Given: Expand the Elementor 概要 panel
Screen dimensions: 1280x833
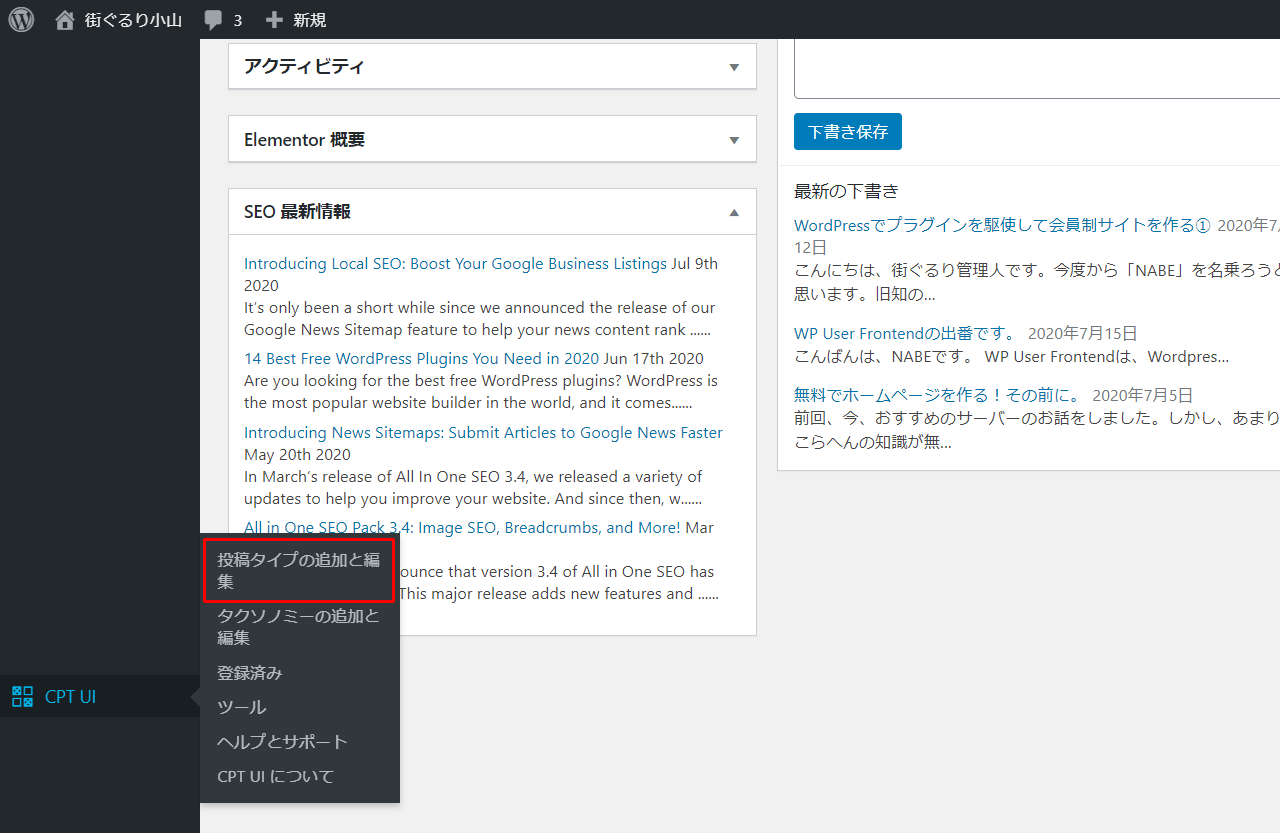Looking at the screenshot, I should [734, 140].
